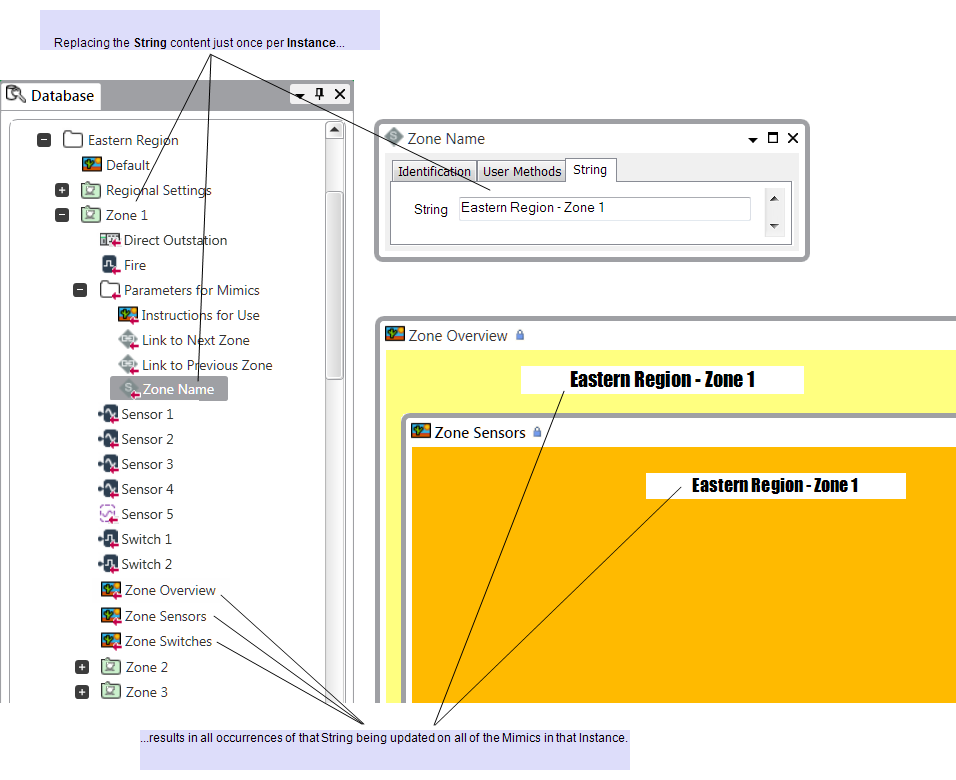The width and height of the screenshot is (956, 780).
Task: Click the Fire point icon
Action: 110,265
